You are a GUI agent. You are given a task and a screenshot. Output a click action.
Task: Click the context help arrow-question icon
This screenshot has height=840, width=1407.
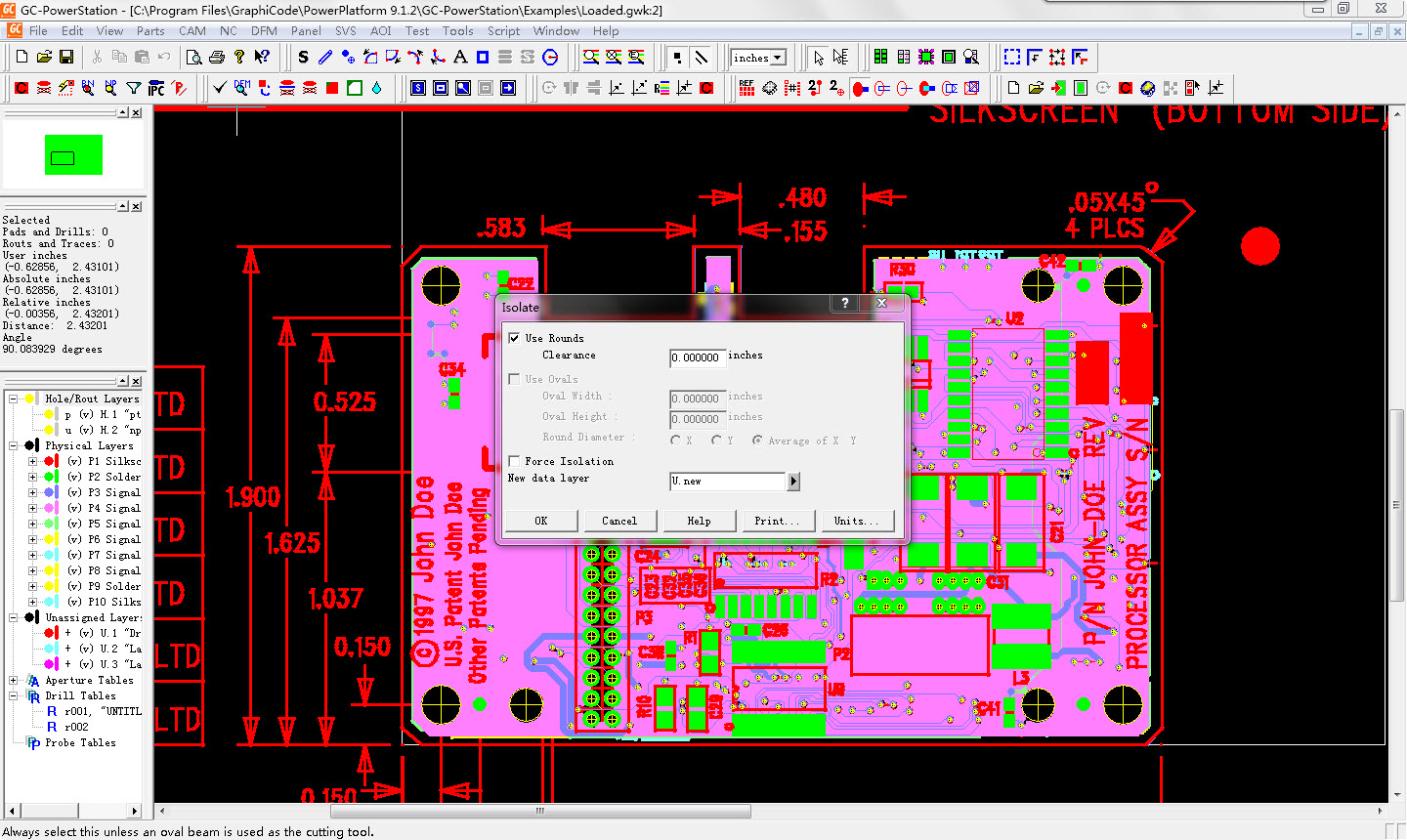[262, 58]
